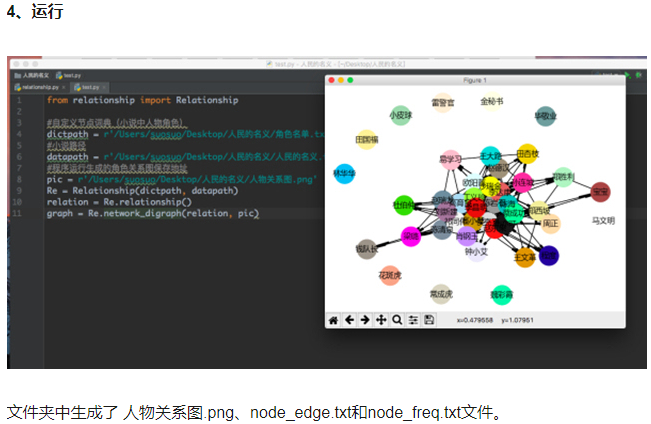Screen dimensions: 651x424
Task: Activate the Pan tool with crossed arrows
Action: pos(381,320)
